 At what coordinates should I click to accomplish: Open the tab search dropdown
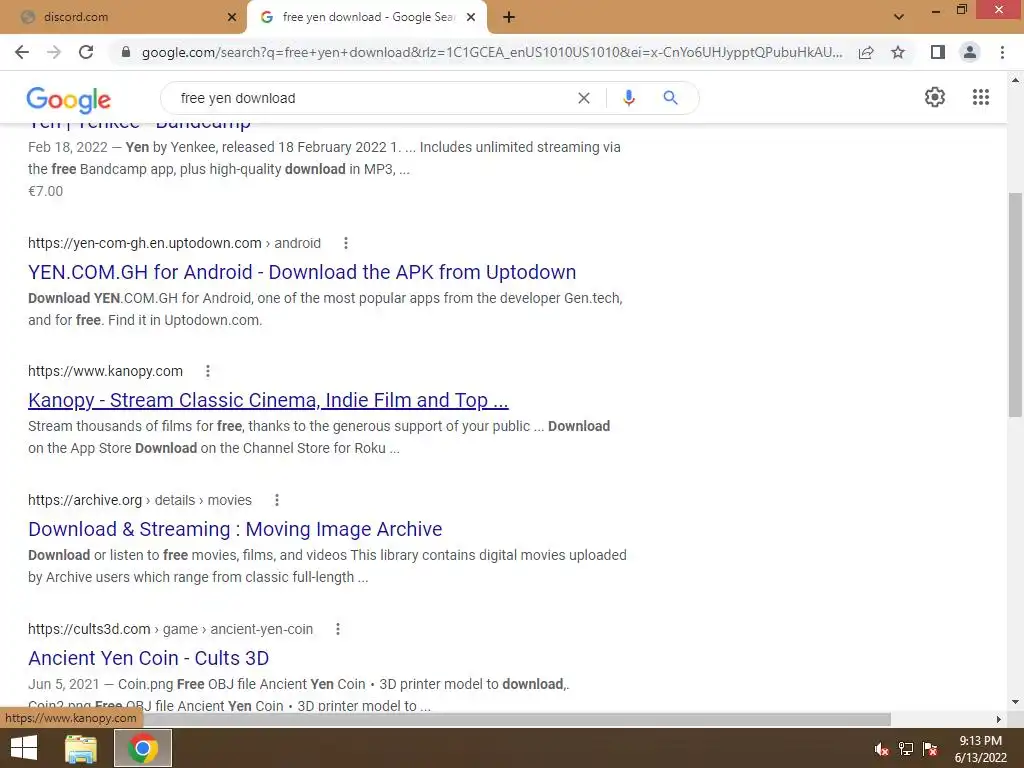899,17
